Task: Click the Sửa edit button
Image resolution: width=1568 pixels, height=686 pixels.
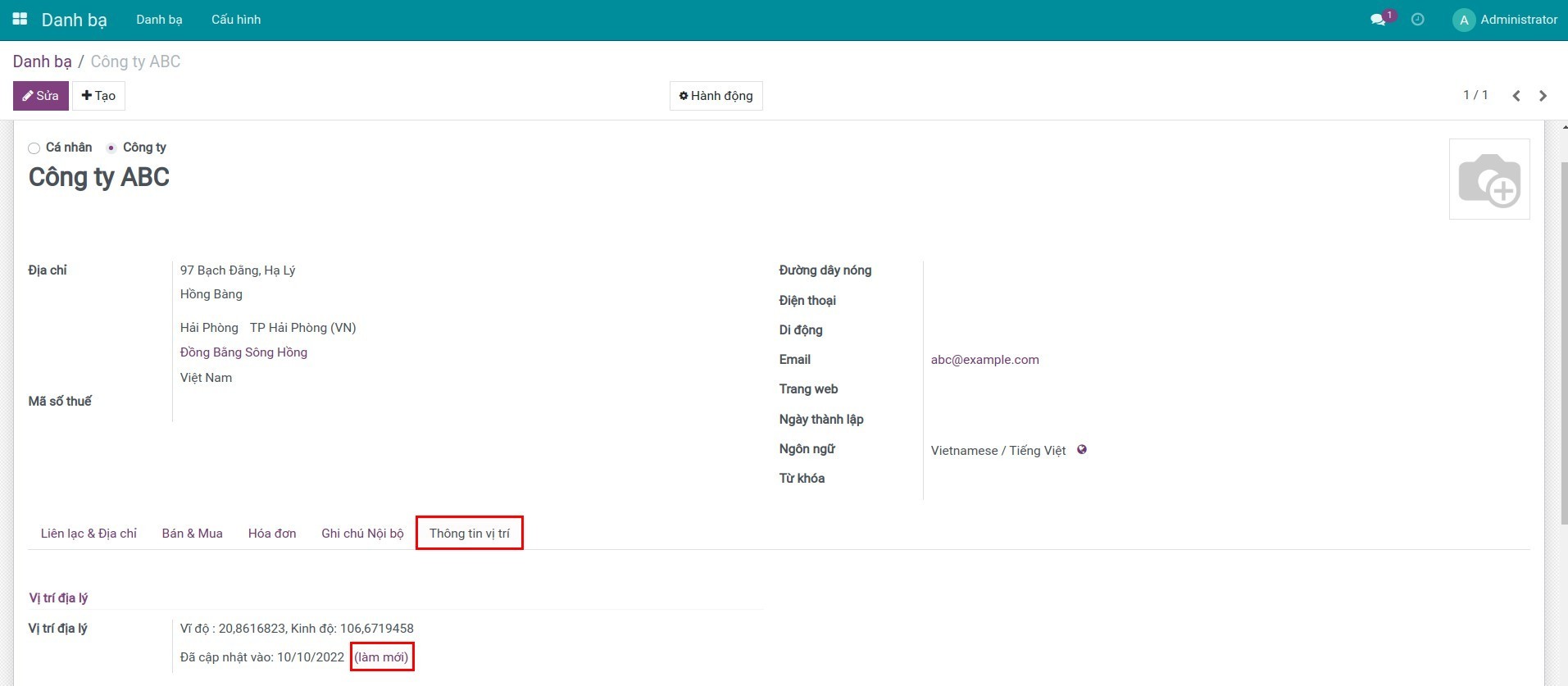Action: (x=40, y=96)
